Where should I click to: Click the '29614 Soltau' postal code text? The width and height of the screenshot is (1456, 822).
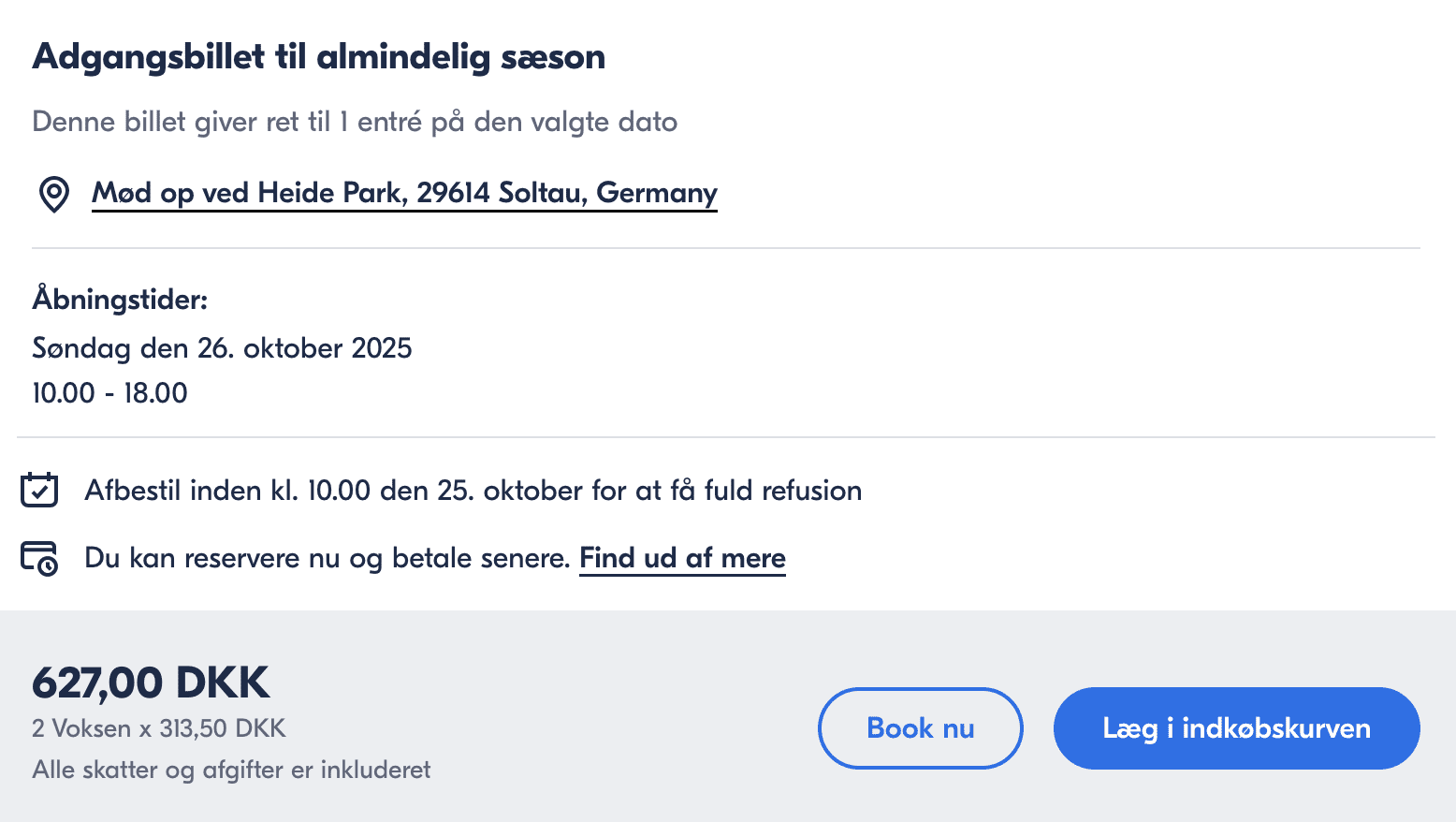pos(501,193)
